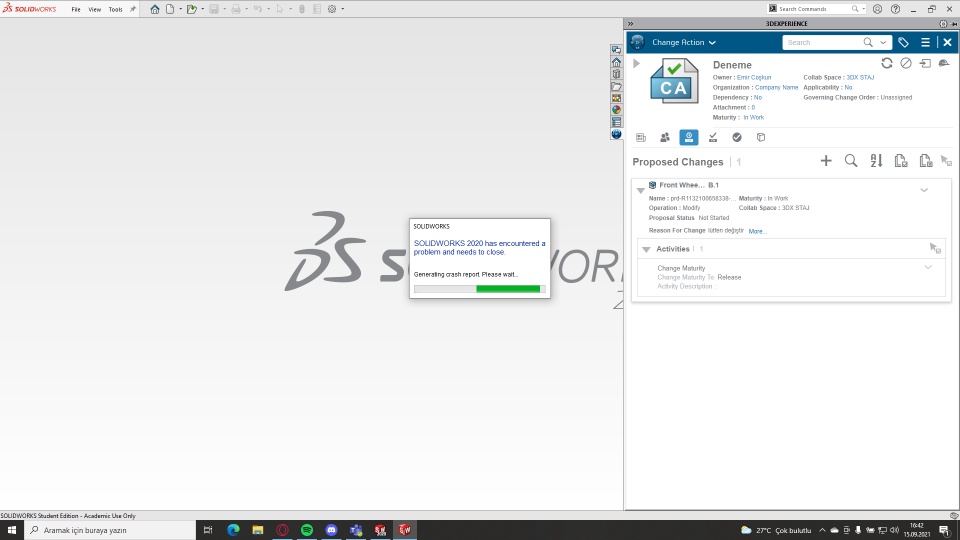Open the View menu

tap(94, 9)
